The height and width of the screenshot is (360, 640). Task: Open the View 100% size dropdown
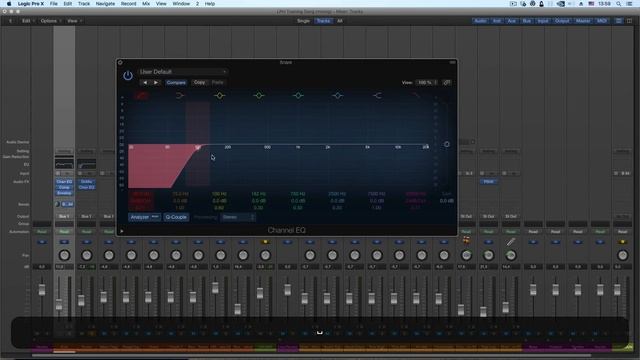point(427,82)
